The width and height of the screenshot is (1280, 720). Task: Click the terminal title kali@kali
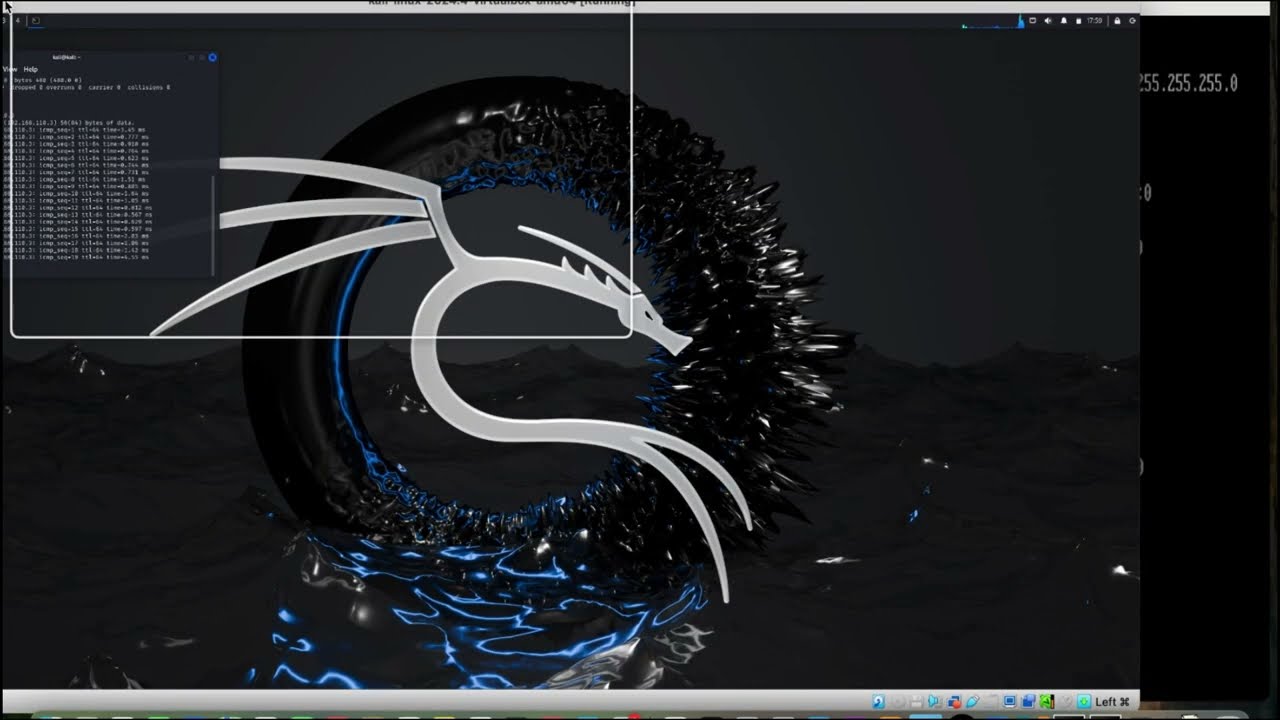pyautogui.click(x=66, y=58)
